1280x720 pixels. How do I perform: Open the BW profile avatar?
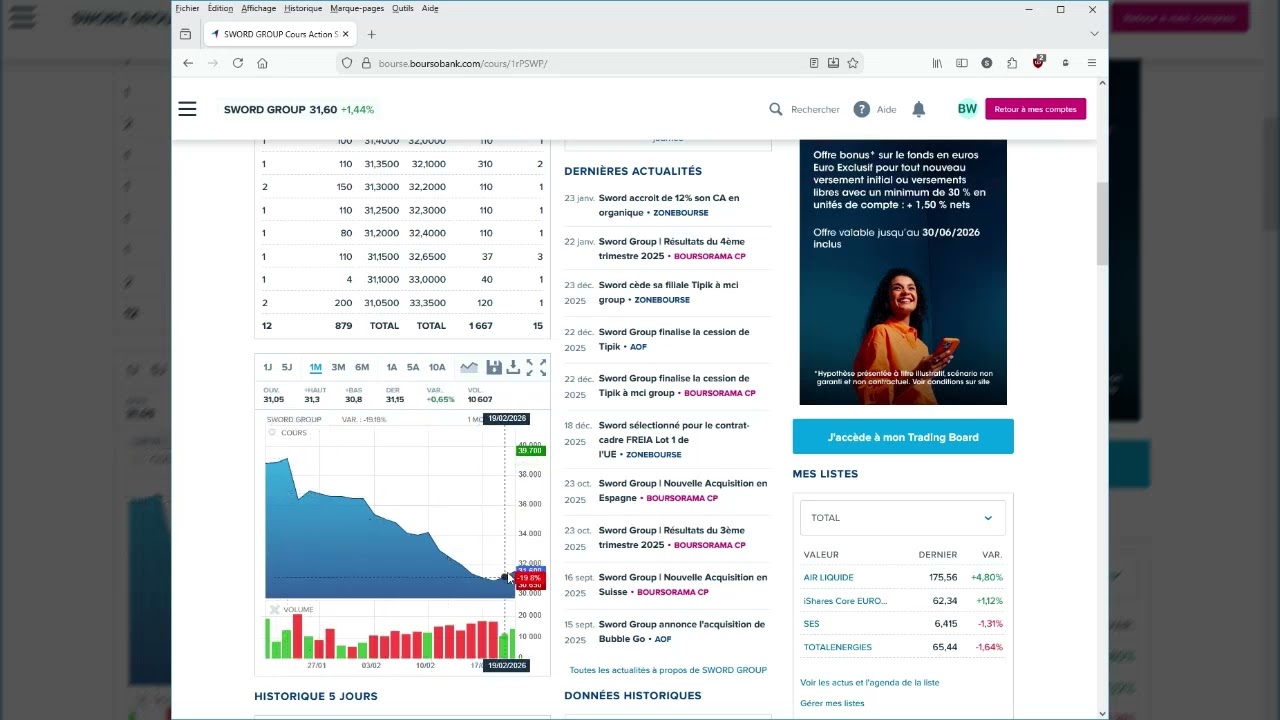pyautogui.click(x=967, y=109)
